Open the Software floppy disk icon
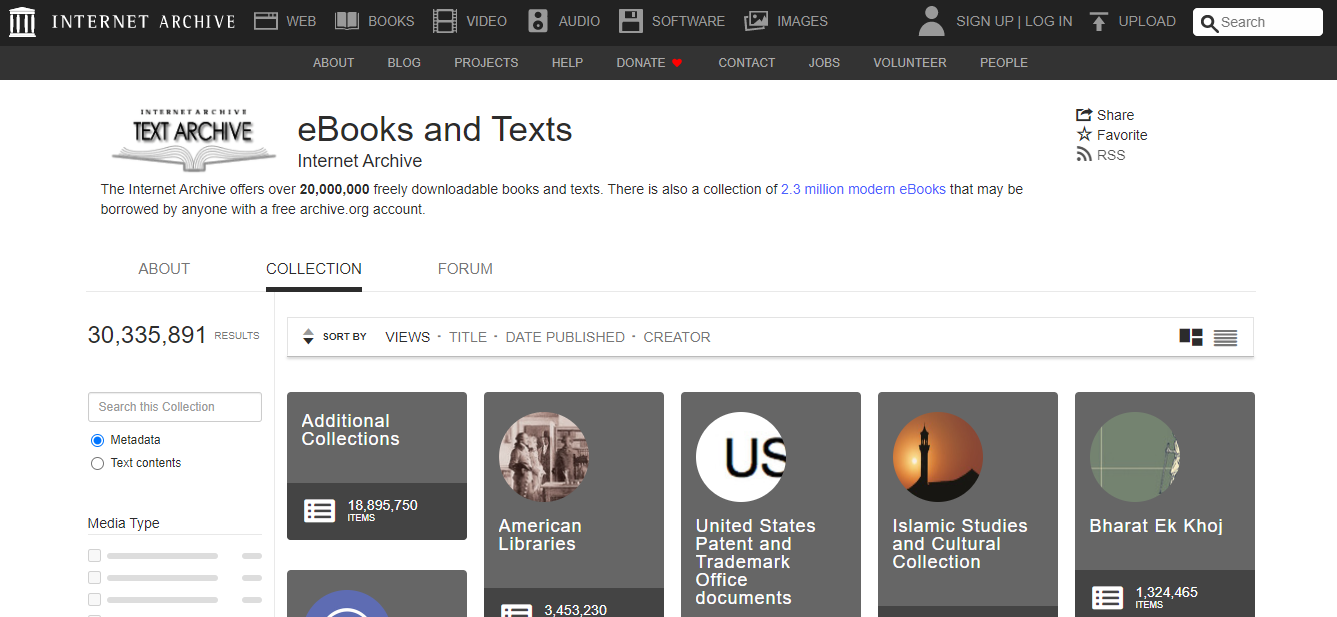Viewport: 1337px width, 617px height. point(631,21)
